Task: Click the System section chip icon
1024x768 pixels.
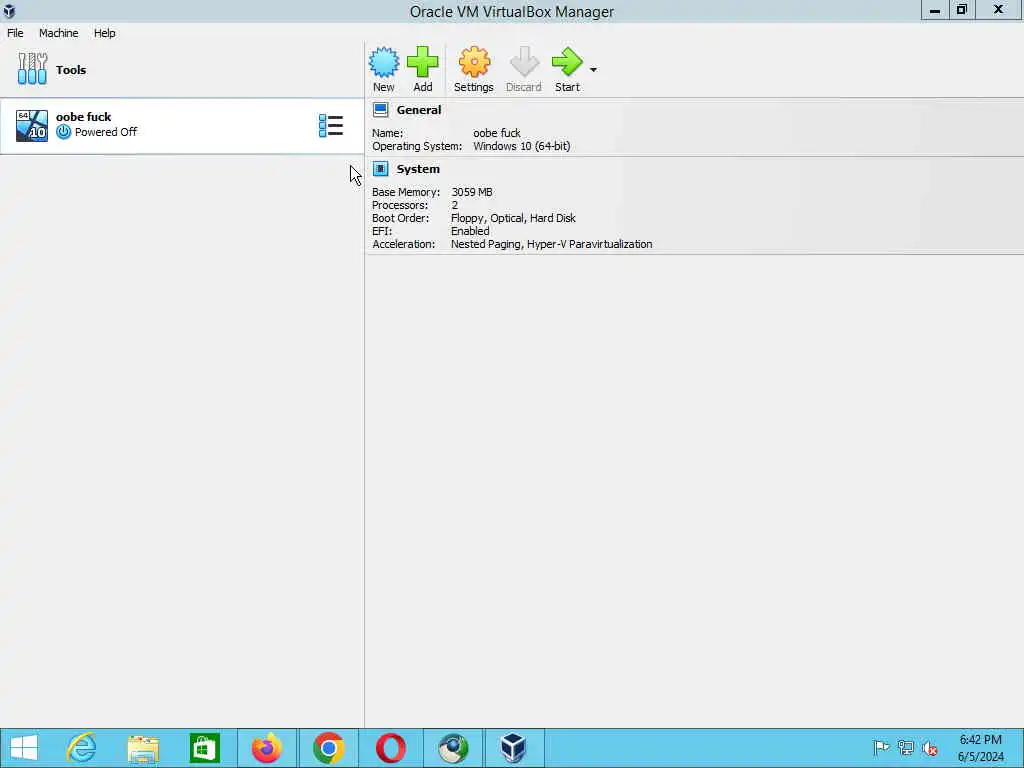Action: click(381, 169)
